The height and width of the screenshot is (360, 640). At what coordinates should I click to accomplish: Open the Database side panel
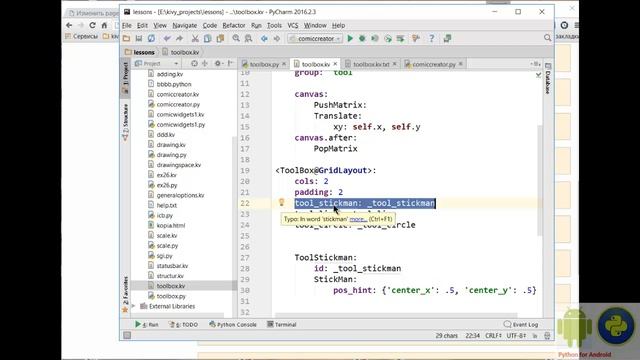[x=548, y=78]
